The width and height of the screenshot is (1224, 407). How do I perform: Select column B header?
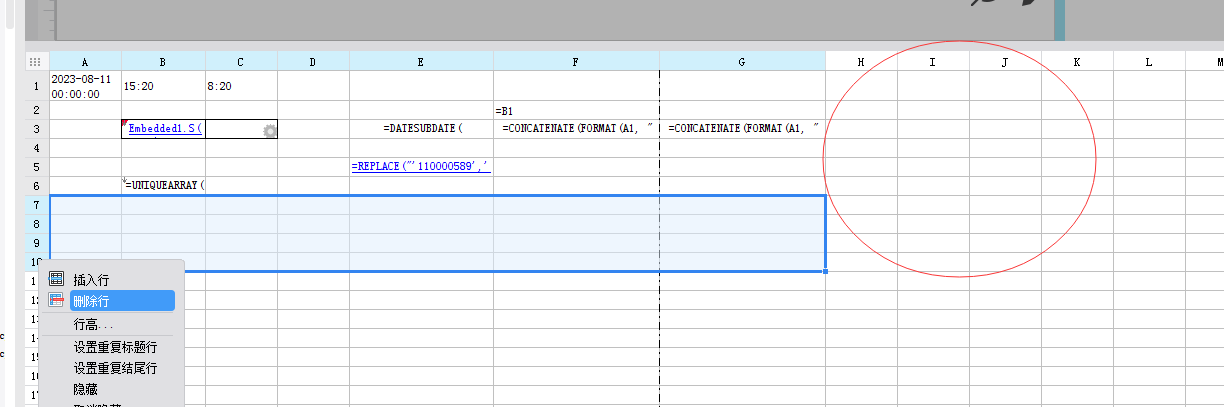[163, 62]
